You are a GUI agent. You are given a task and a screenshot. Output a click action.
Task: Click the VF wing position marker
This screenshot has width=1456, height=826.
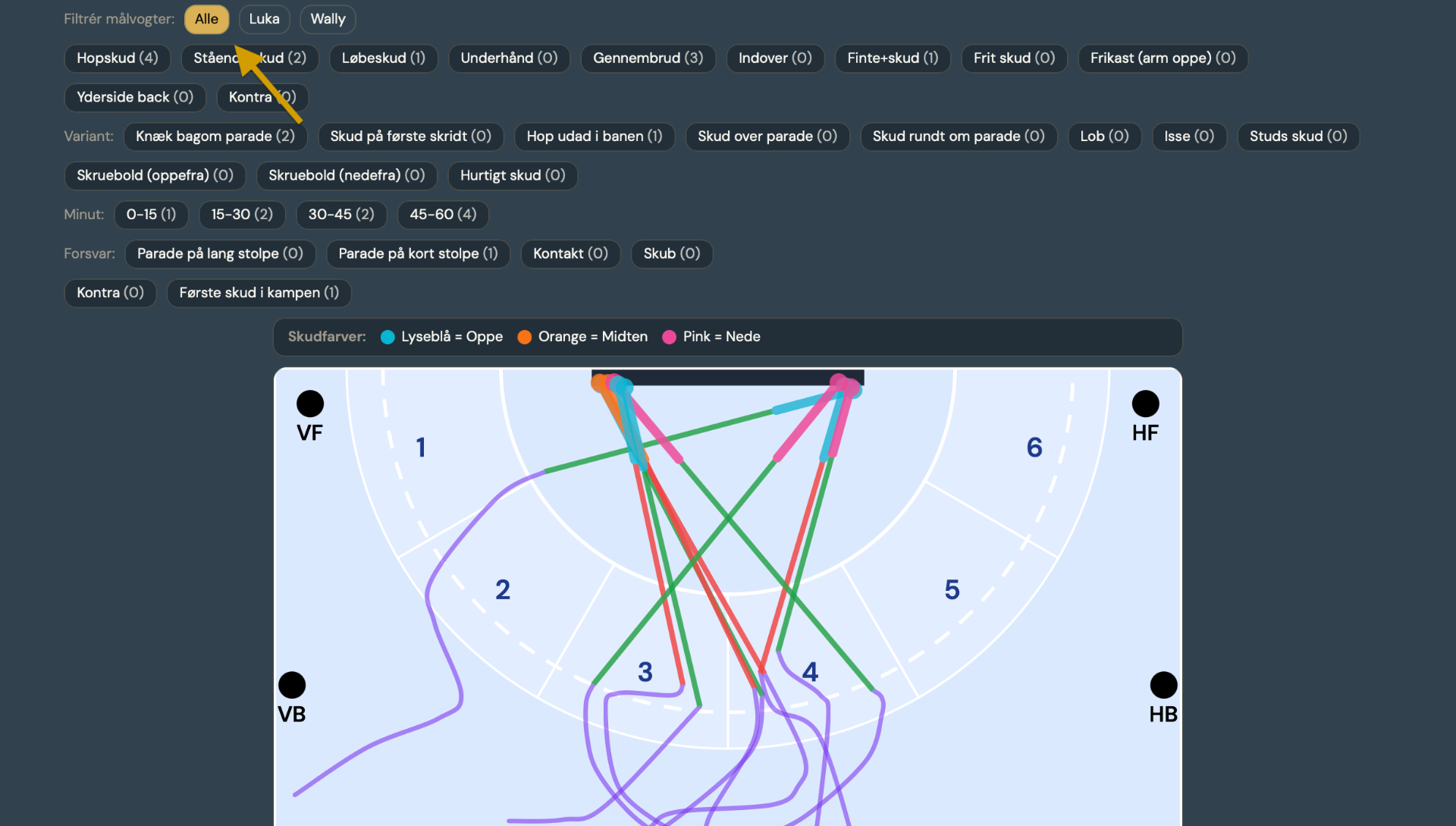click(310, 404)
